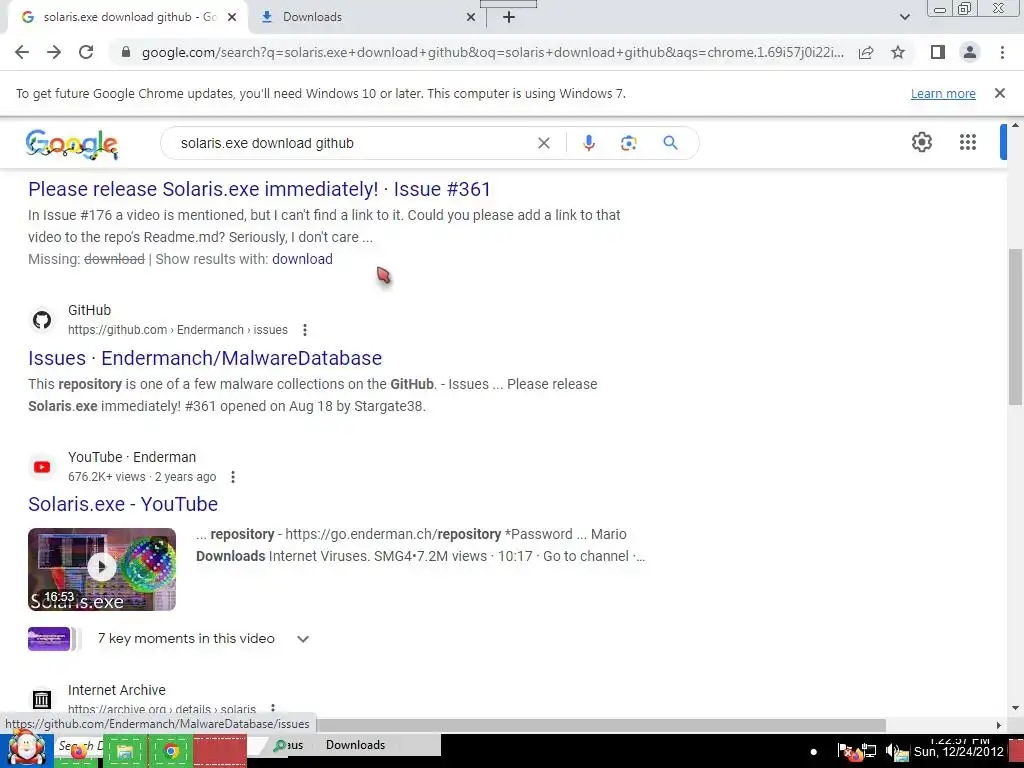
Task: Open the Solaris.exe - YouTube result
Action: [123, 504]
